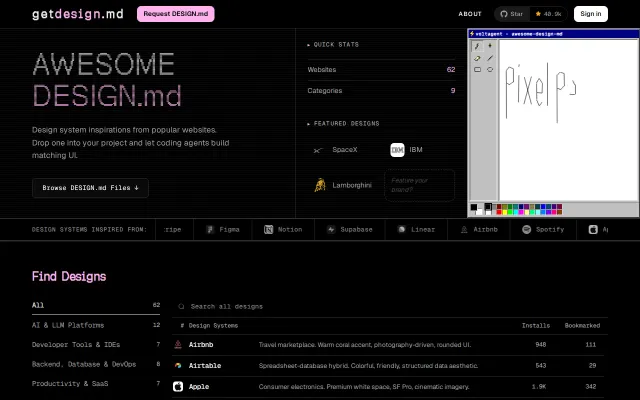640x400 pixels.
Task: Open the Airtable design system row
Action: [x=390, y=366]
